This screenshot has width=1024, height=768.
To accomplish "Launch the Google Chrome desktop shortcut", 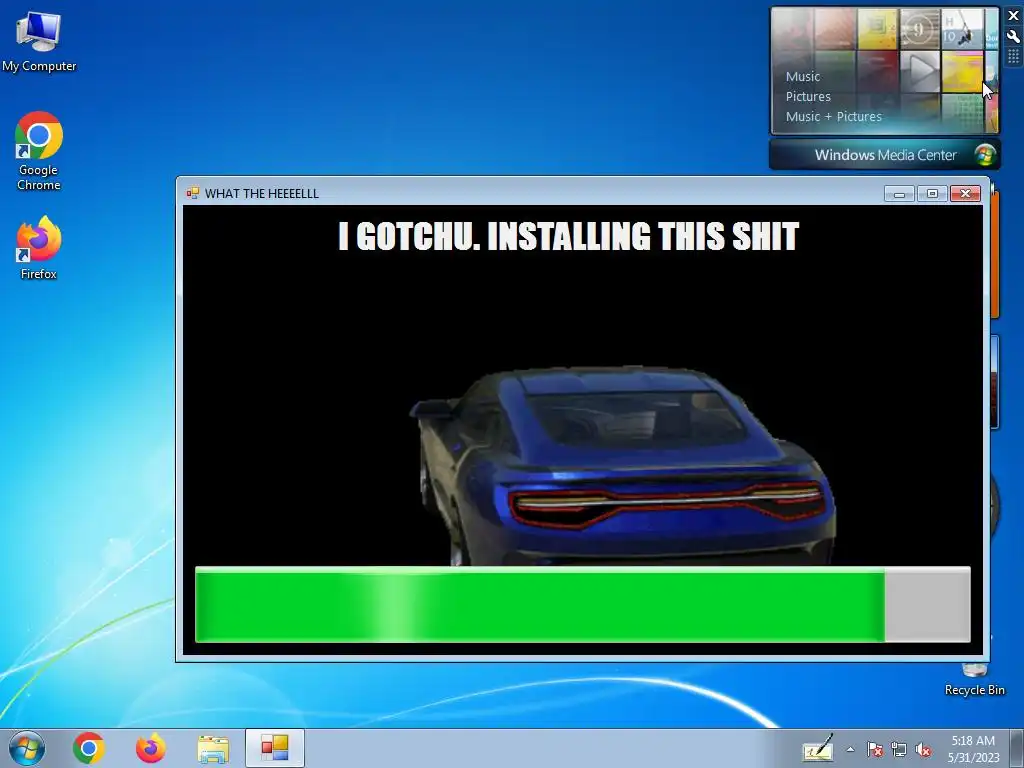I will (x=39, y=151).
